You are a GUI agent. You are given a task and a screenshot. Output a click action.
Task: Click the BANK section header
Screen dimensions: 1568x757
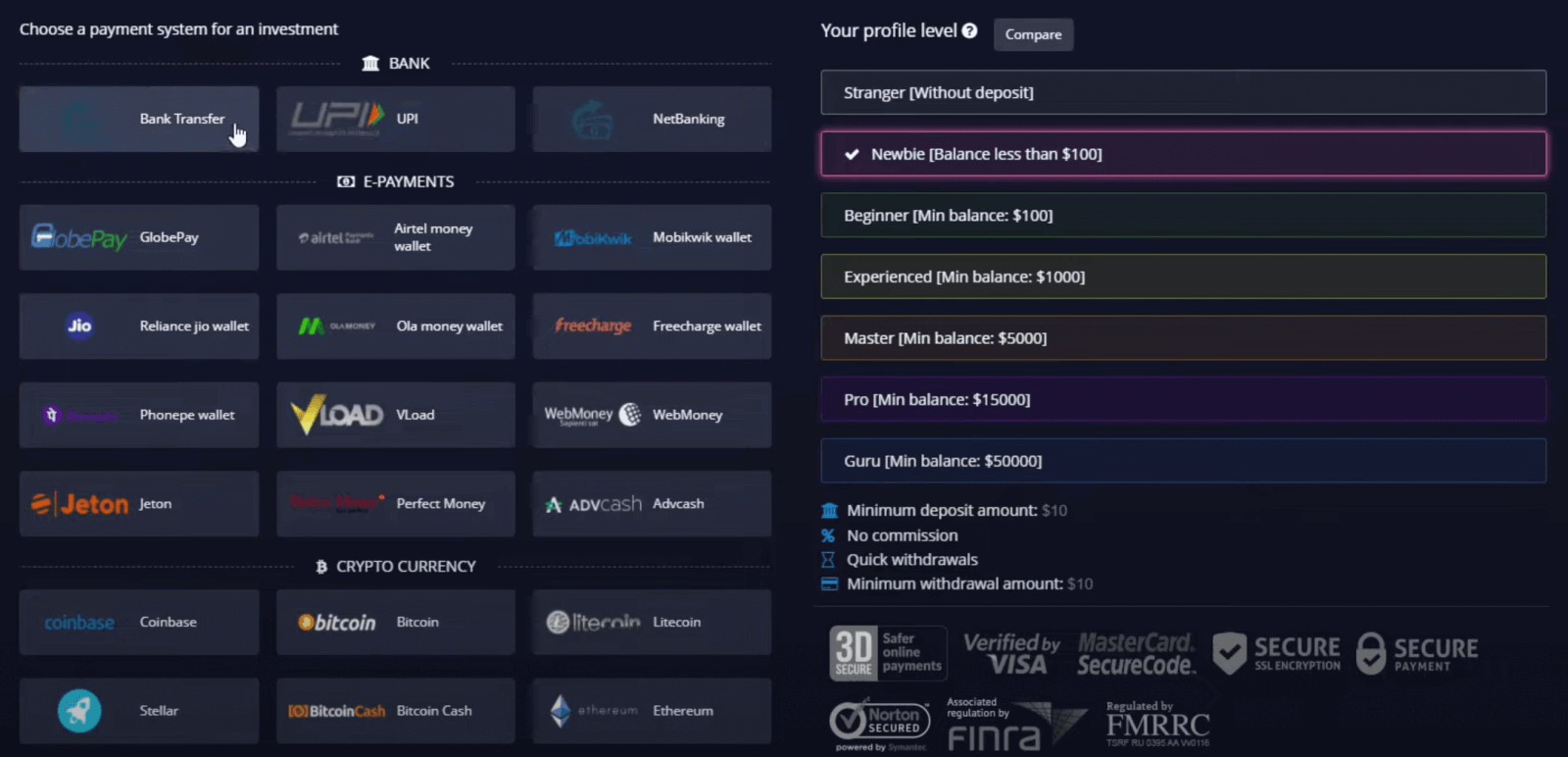[x=396, y=63]
